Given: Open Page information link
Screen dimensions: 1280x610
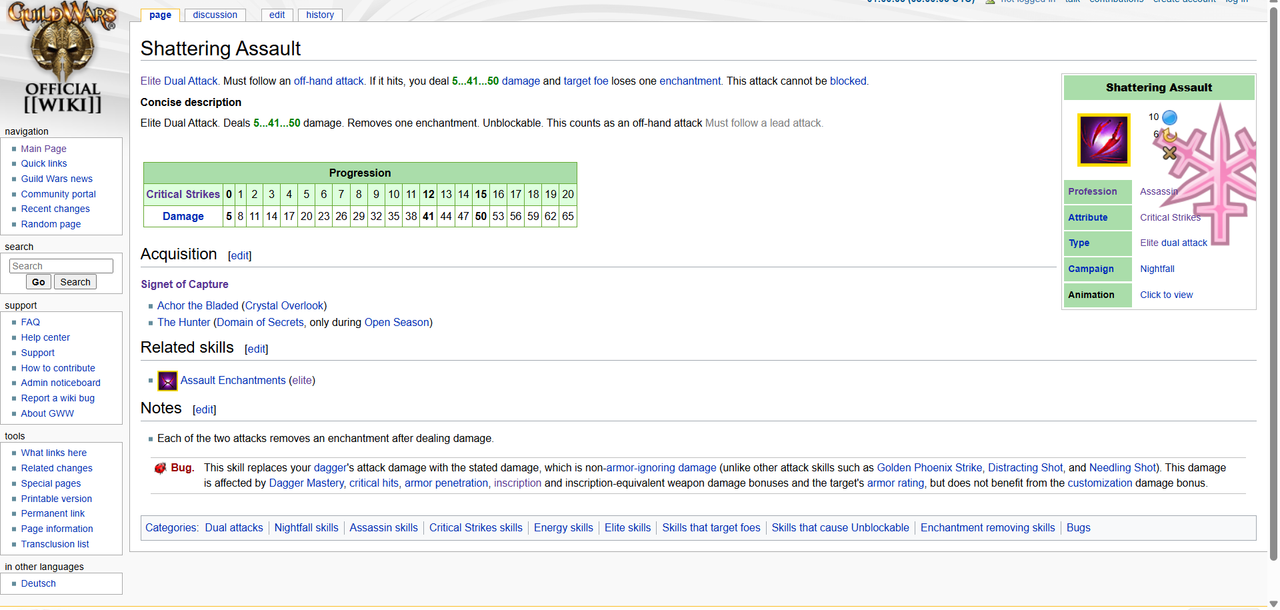Looking at the screenshot, I should (x=57, y=529).
